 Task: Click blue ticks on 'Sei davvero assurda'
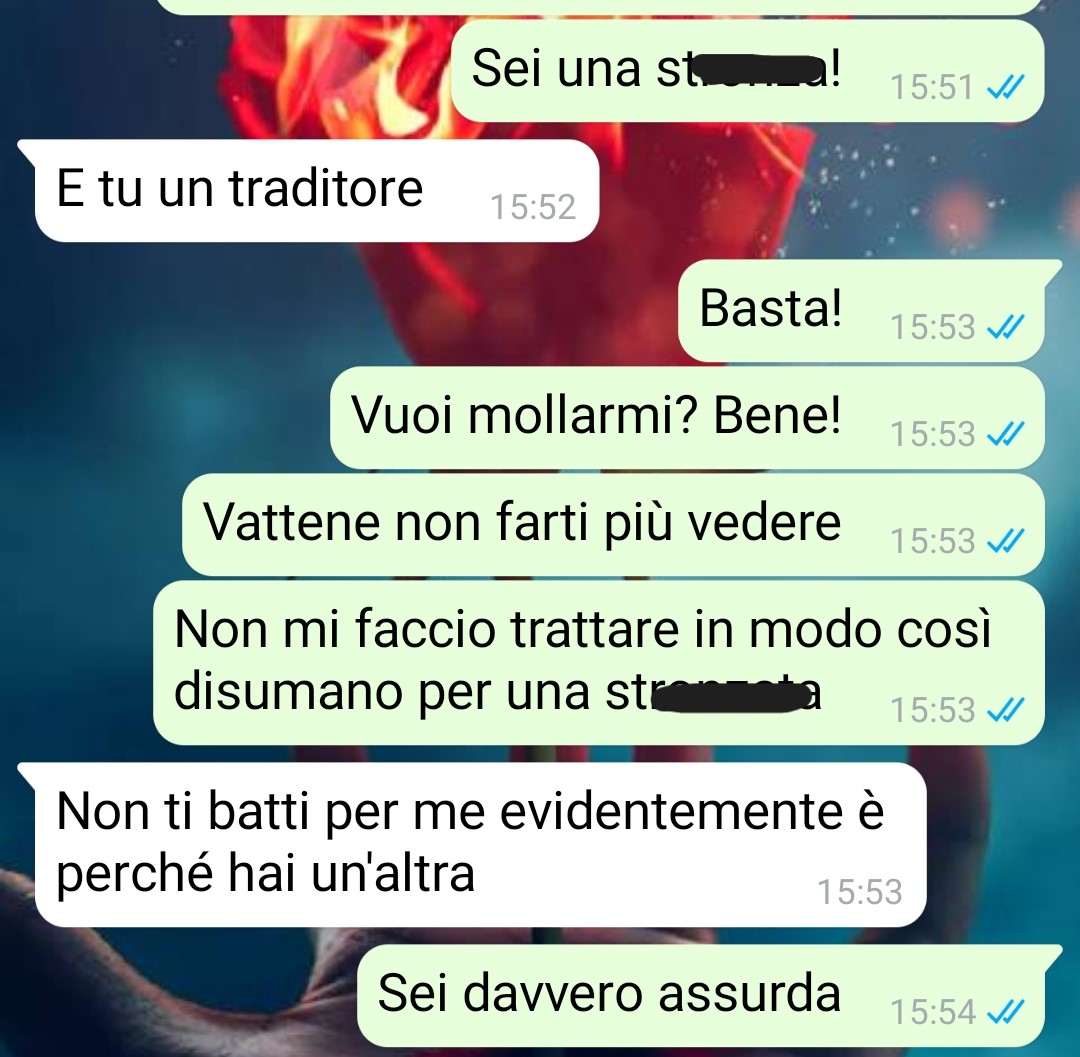(x=1006, y=1012)
